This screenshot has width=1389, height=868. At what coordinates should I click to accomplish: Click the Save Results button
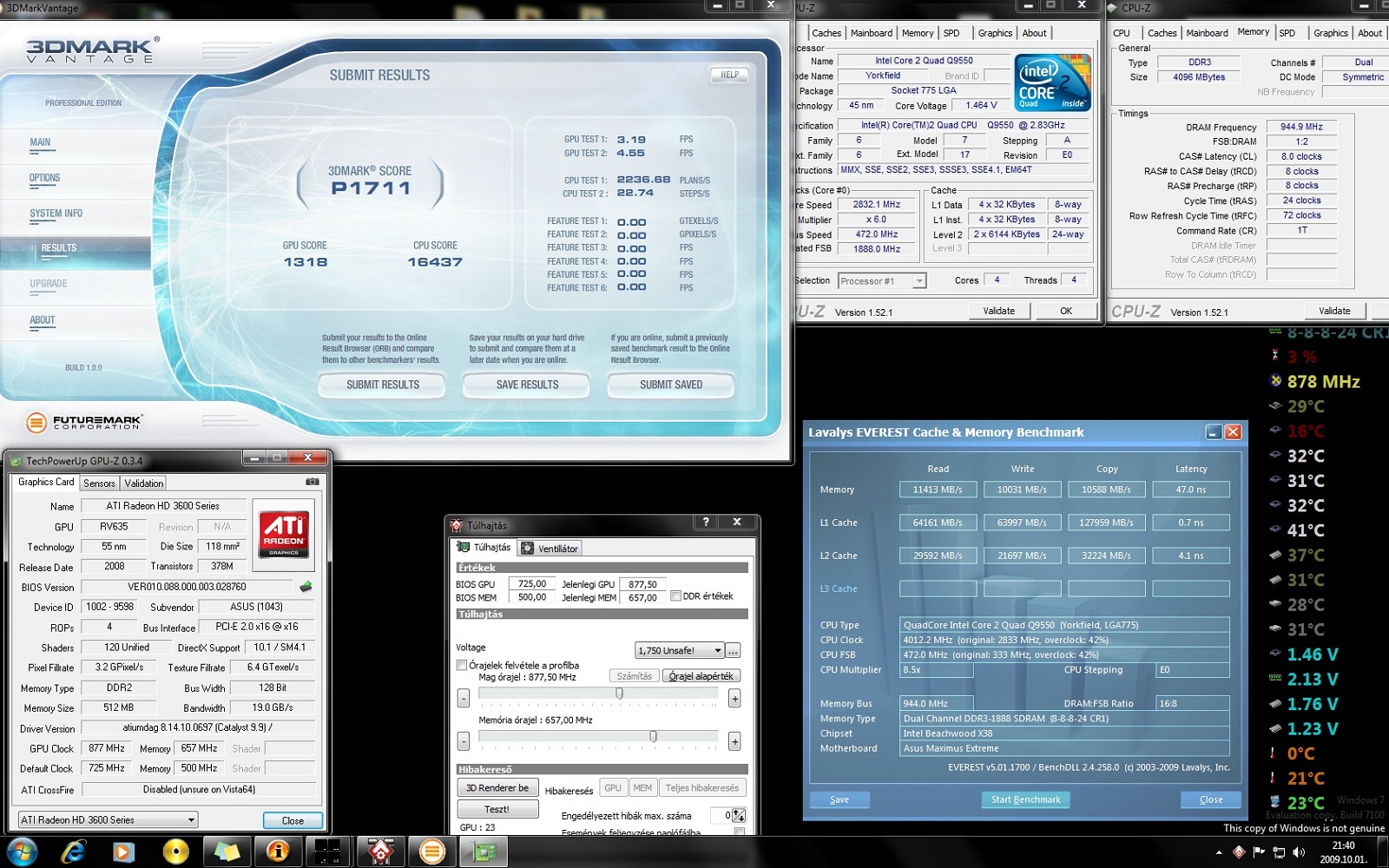527,385
